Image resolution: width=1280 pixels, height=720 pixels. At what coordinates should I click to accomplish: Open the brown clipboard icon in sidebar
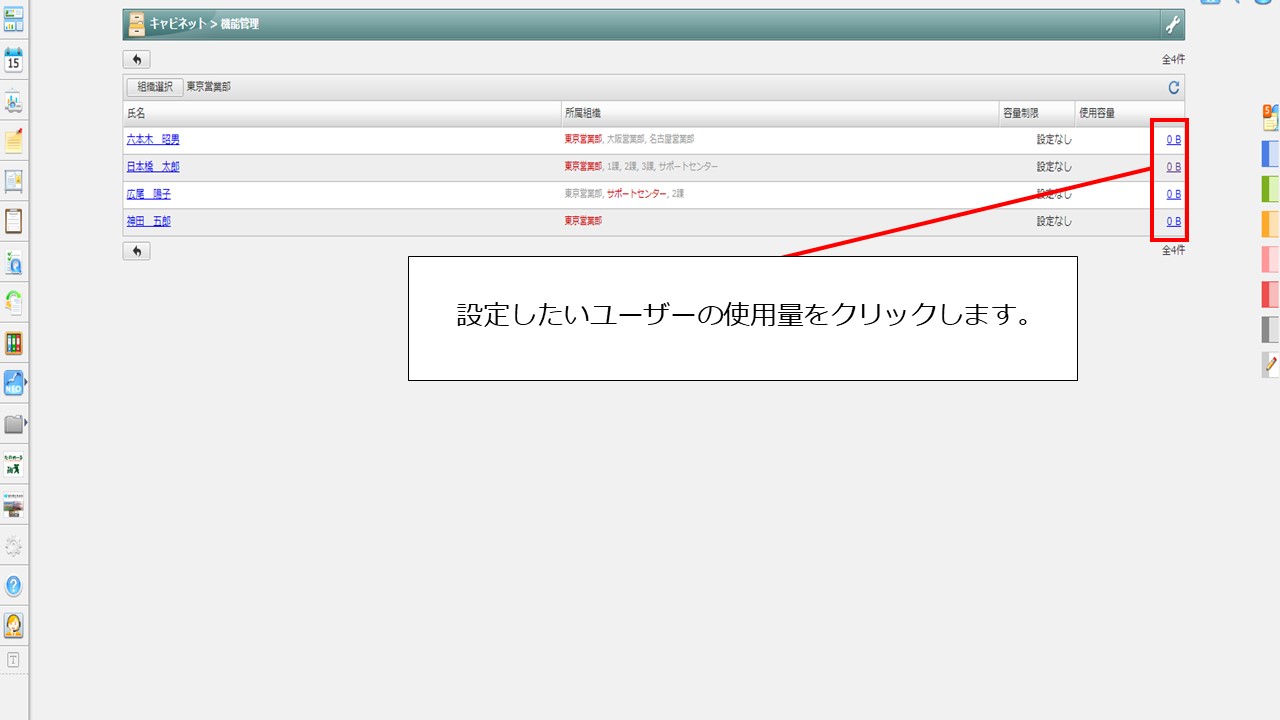(x=14, y=221)
